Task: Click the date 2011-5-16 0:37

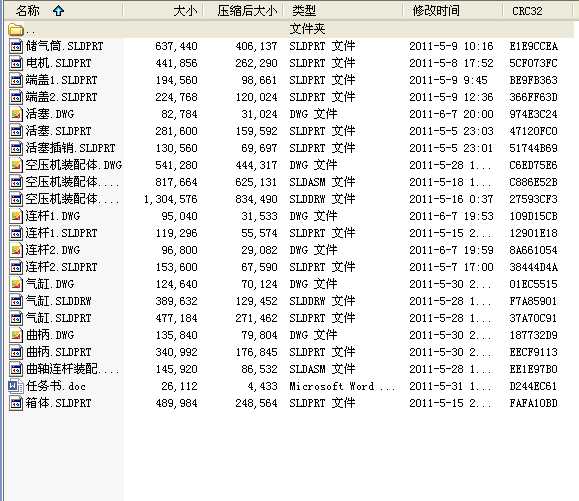Action: coord(451,199)
